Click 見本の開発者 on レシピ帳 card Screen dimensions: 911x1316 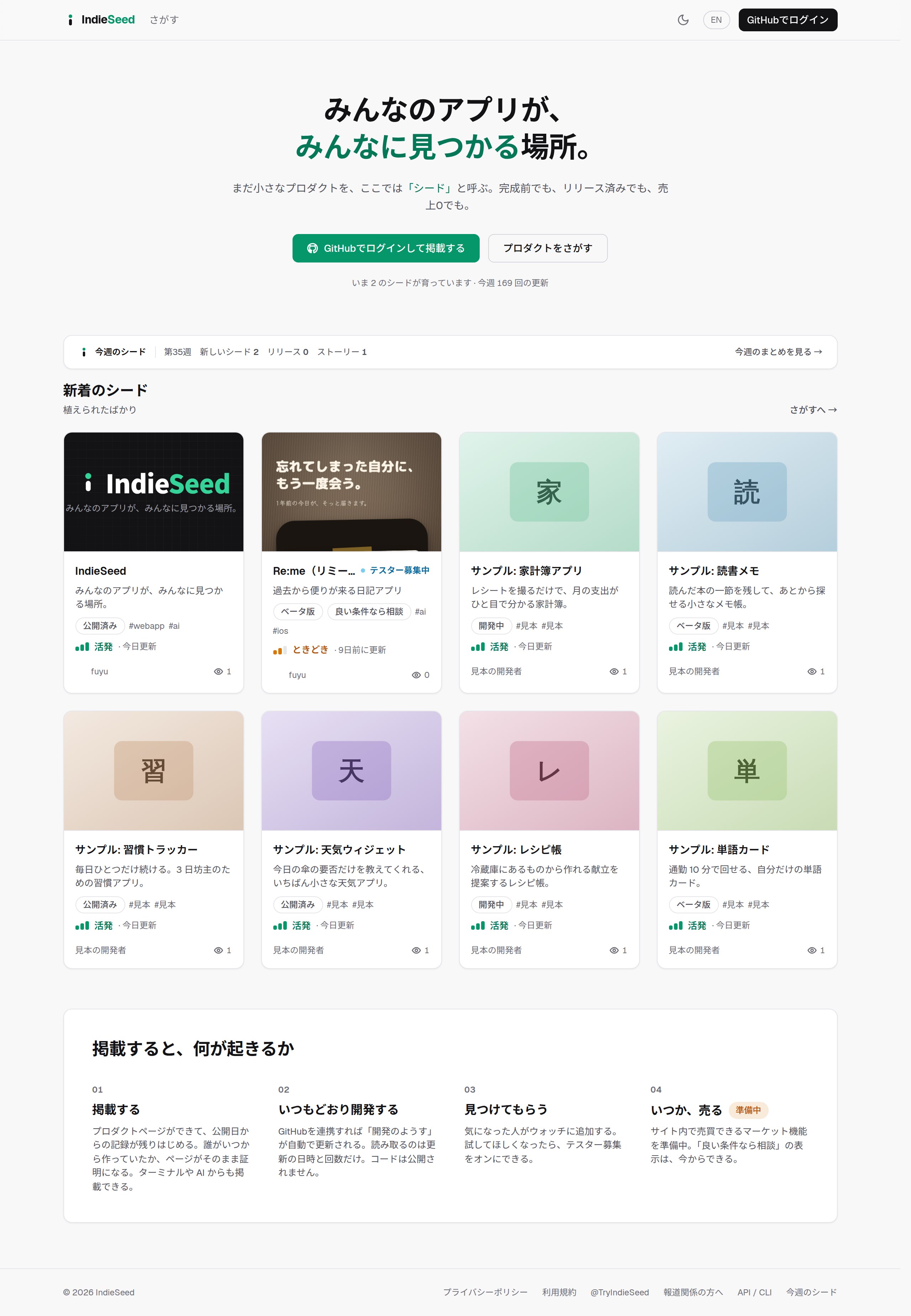(496, 950)
